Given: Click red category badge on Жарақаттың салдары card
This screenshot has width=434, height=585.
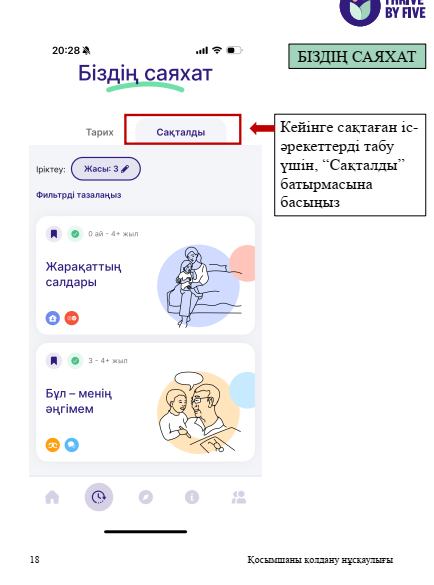Looking at the screenshot, I should click(72, 318).
